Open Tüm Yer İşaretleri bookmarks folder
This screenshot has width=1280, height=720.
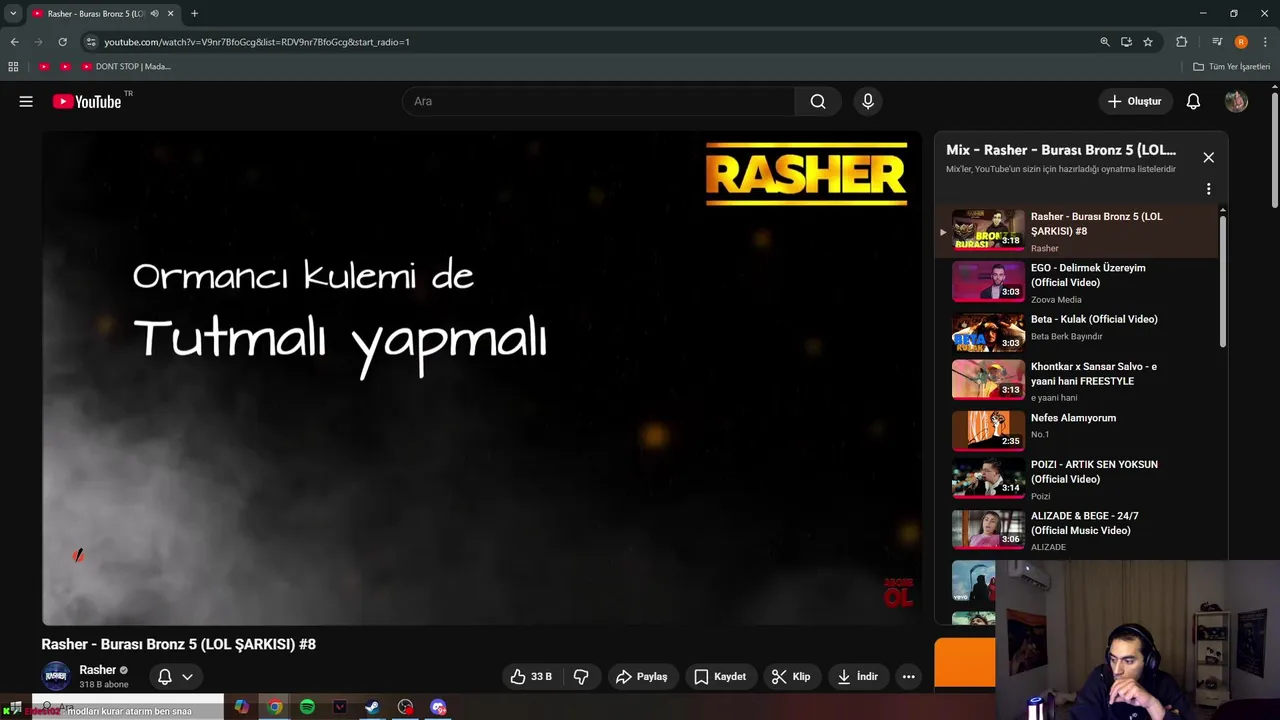[1232, 66]
